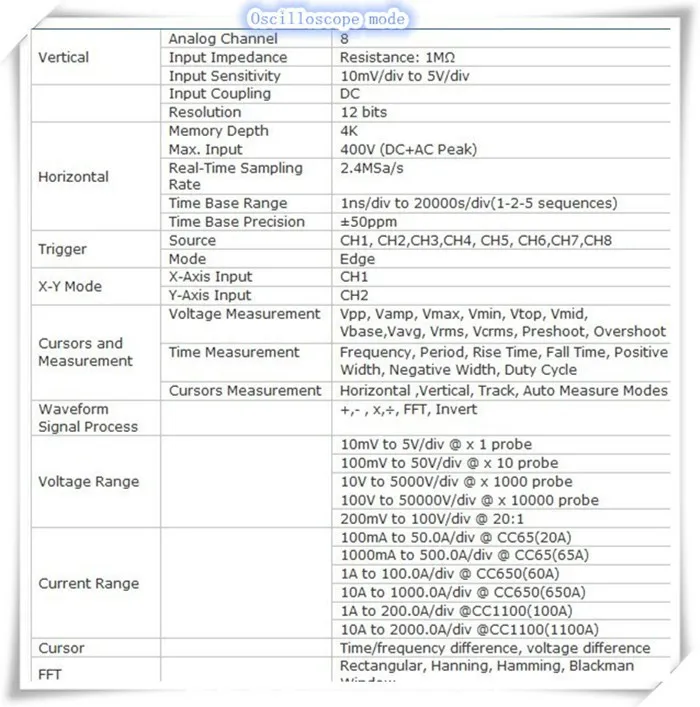700x707 pixels.
Task: Select the "Input Coupling" label
Action: 220,94
